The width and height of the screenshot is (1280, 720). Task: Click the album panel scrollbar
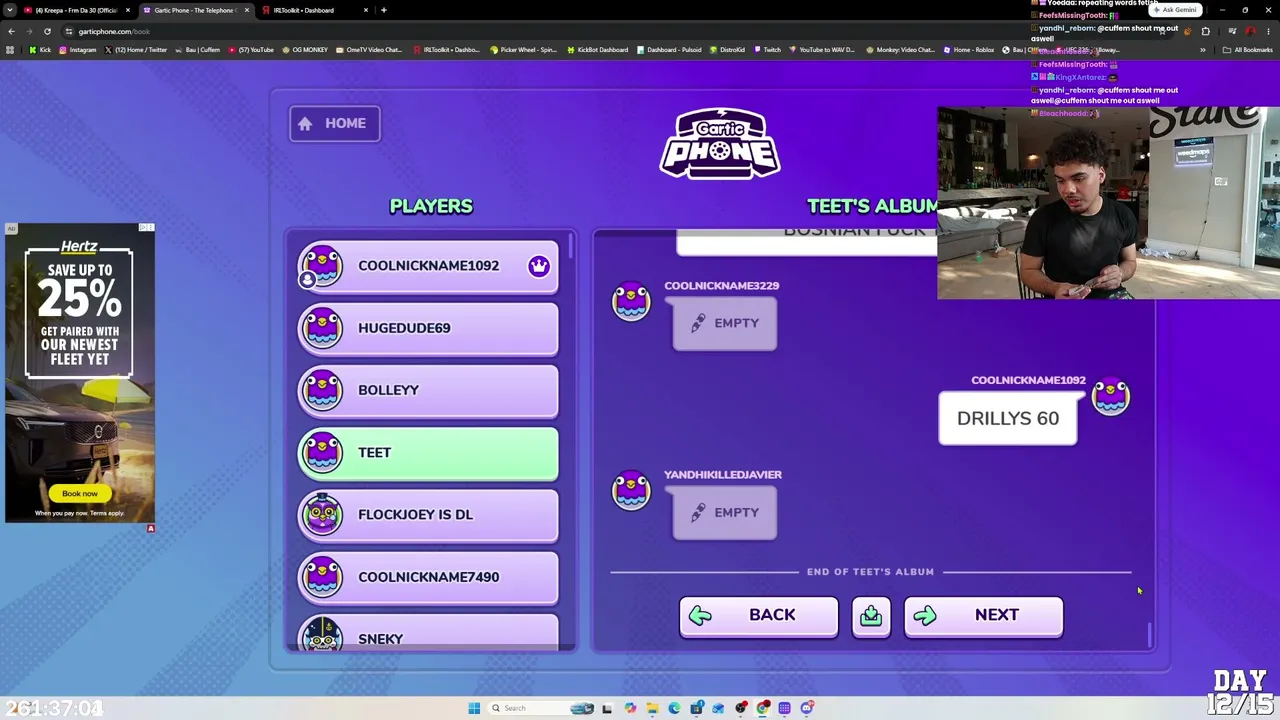coord(1149,634)
